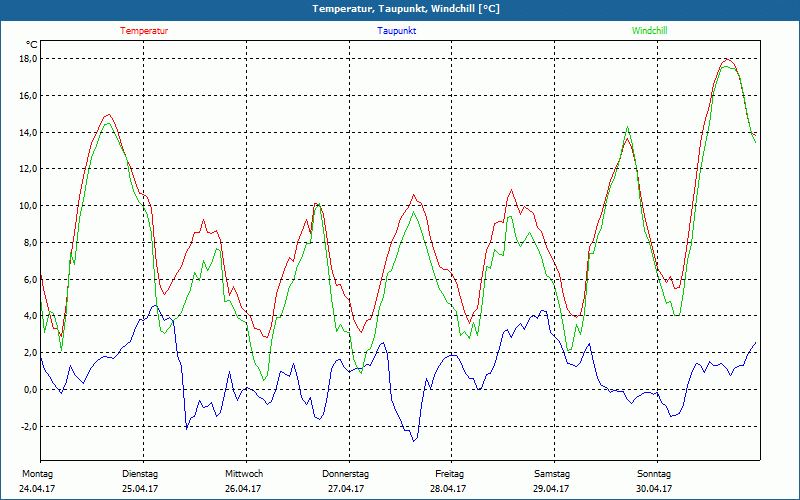Click the date '28.04.17'
800x500 pixels.
pyautogui.click(x=448, y=489)
